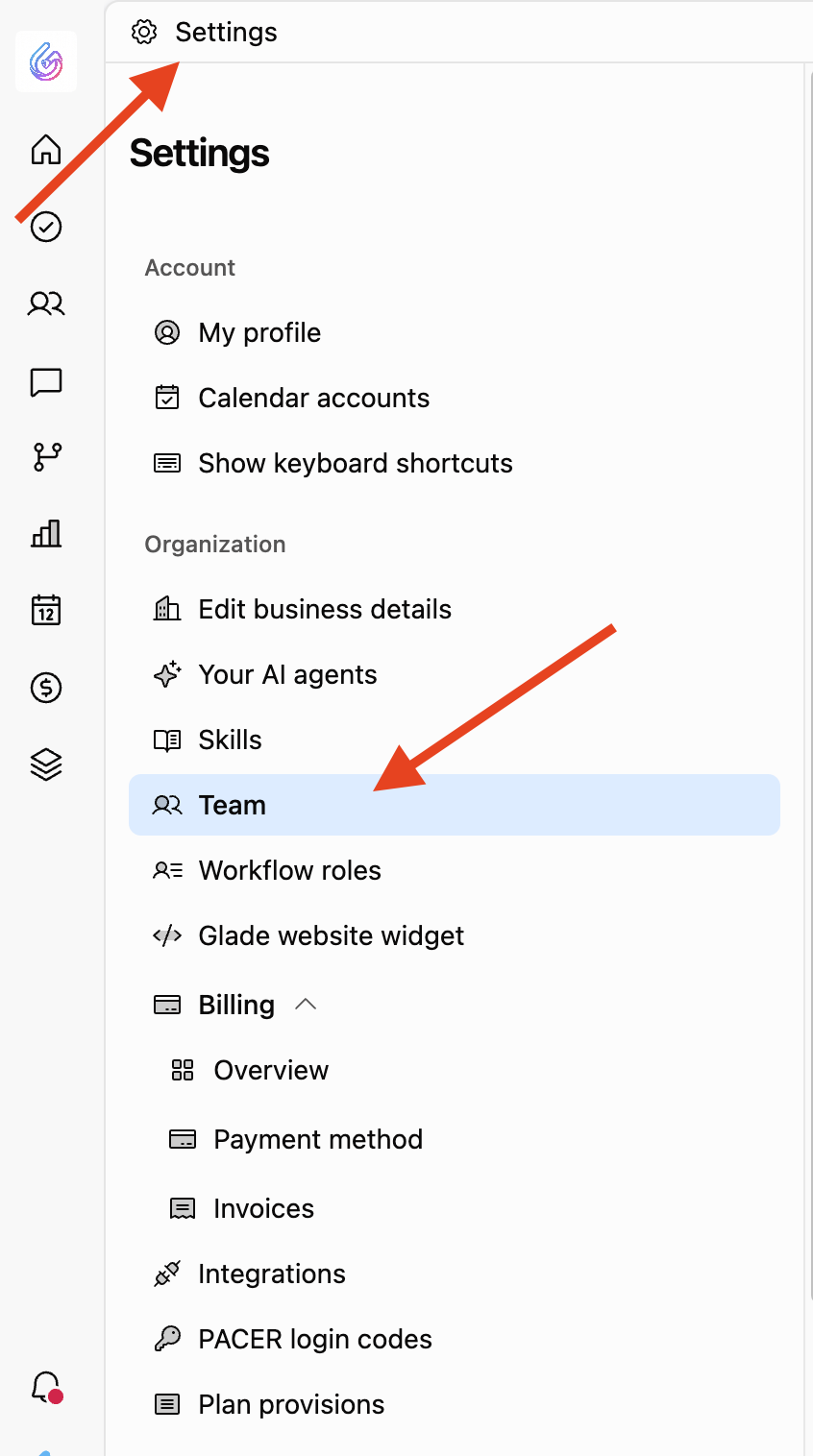Open the Home icon in sidebar
This screenshot has height=1456, width=813.
pyautogui.click(x=46, y=150)
